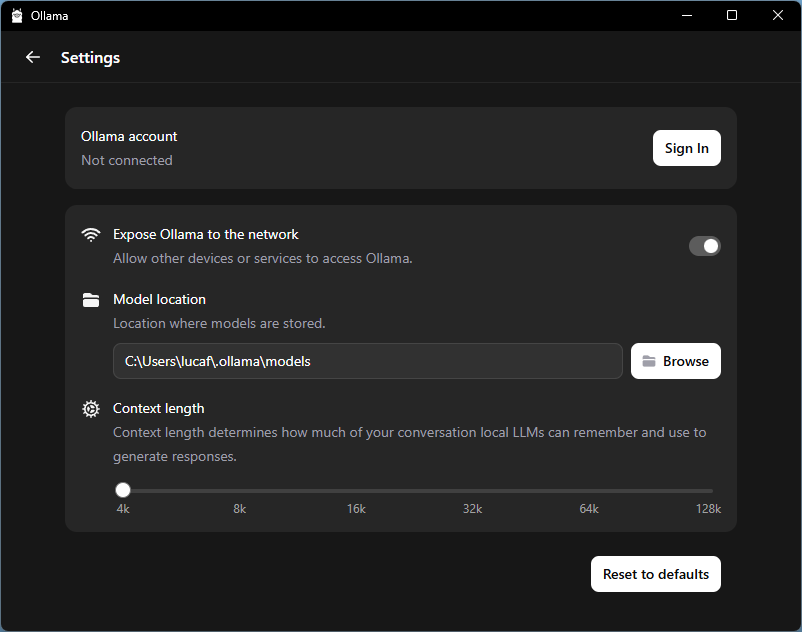802x632 pixels.
Task: Minimize the Ollama window
Action: tap(687, 15)
